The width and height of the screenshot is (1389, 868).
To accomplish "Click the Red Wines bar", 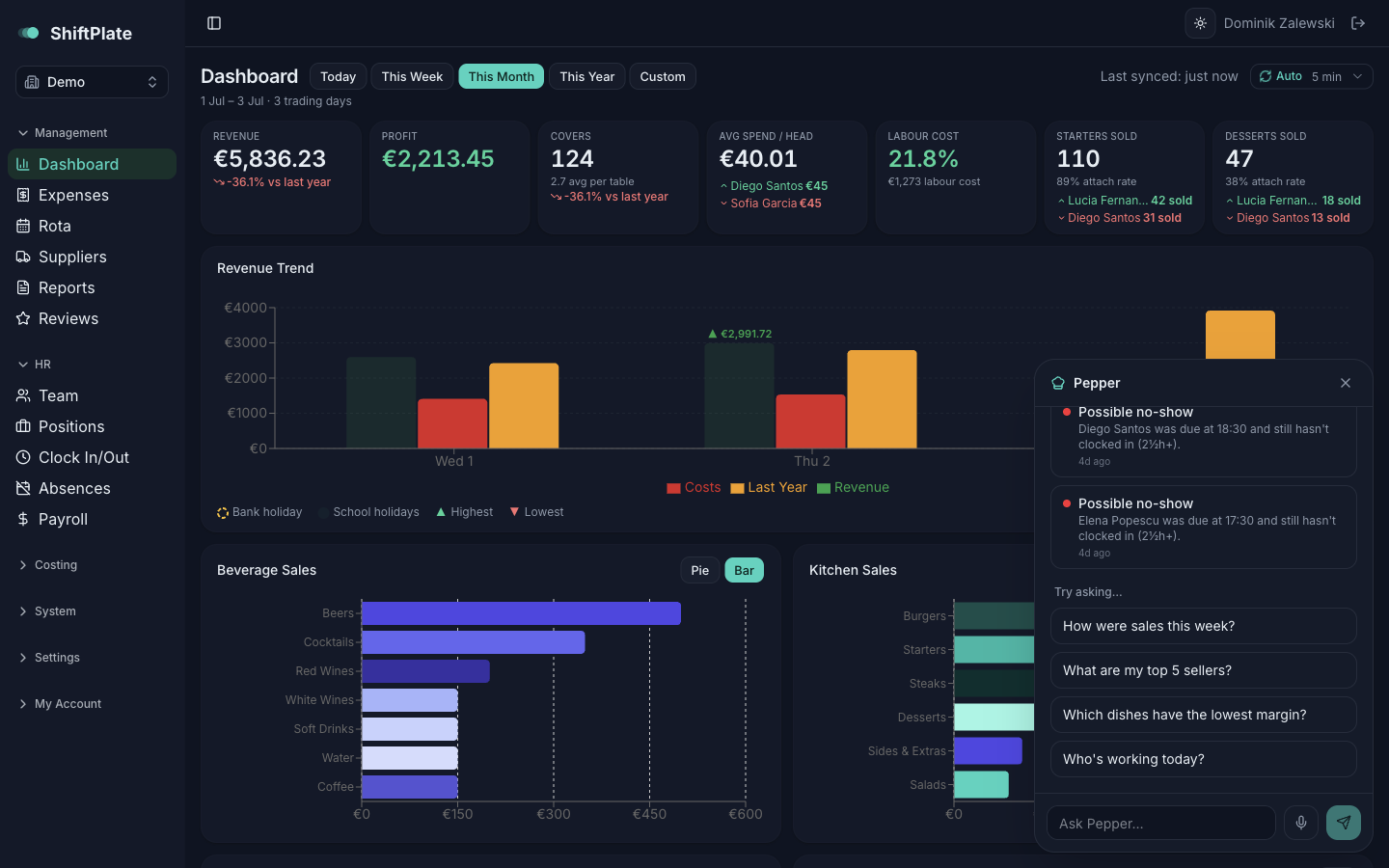I will (425, 671).
